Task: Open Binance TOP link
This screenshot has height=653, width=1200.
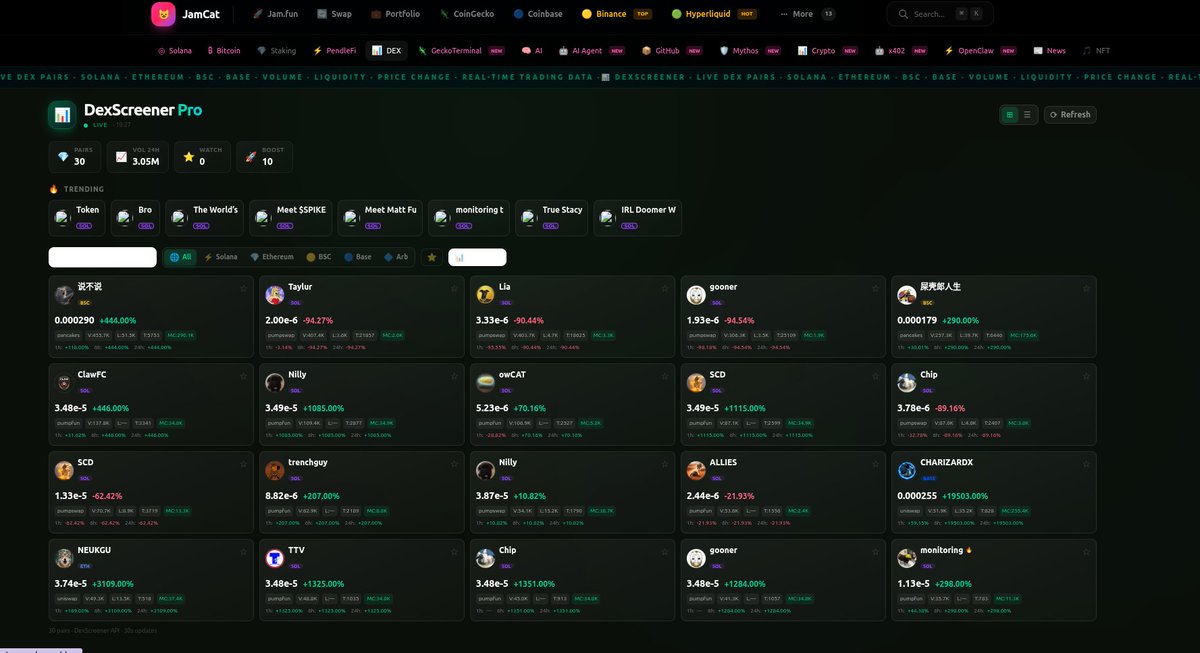Action: pyautogui.click(x=617, y=14)
